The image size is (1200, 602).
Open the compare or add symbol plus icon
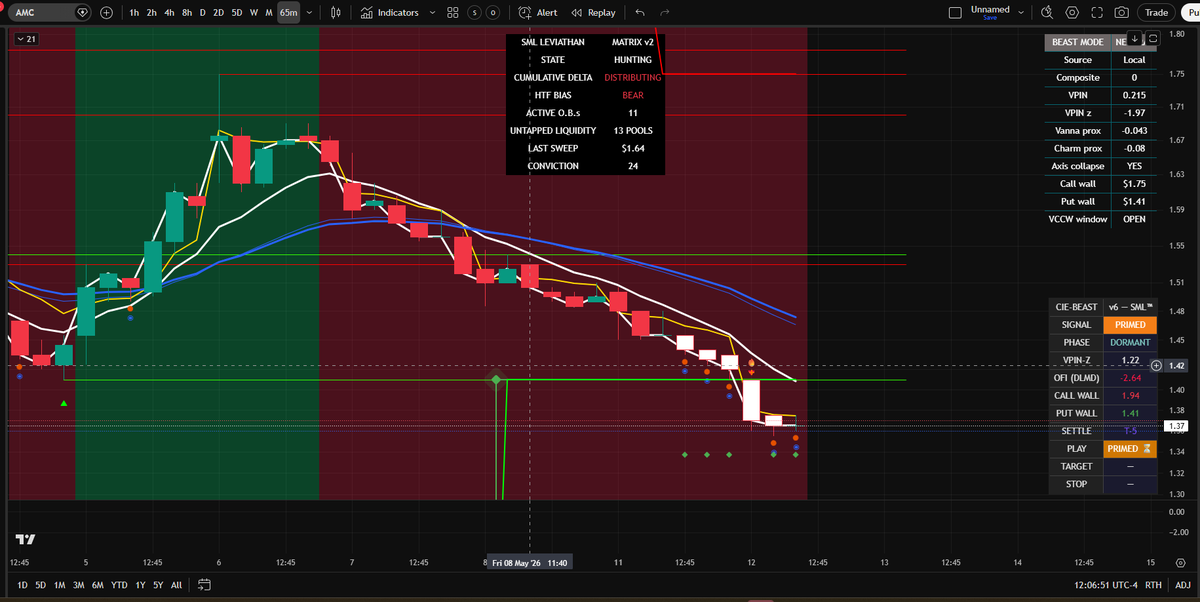point(106,13)
